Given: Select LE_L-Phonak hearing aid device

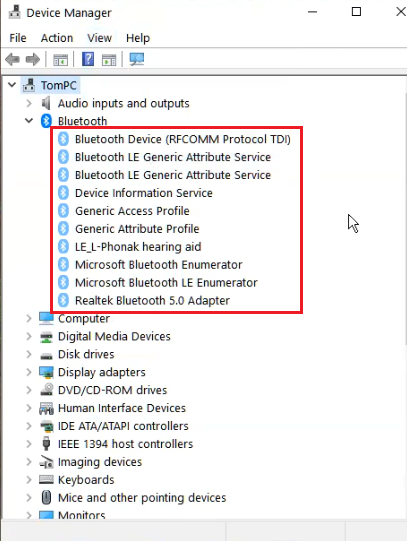Looking at the screenshot, I should point(138,247).
